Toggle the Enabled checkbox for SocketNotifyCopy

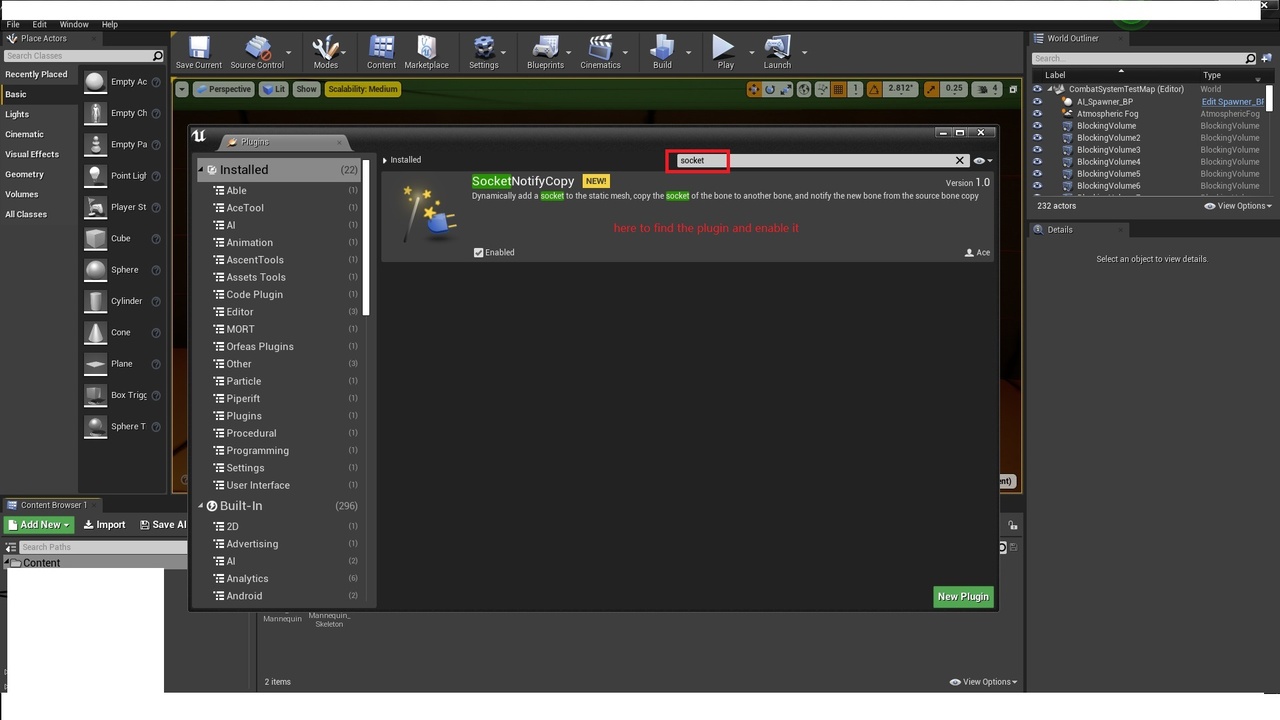pyautogui.click(x=479, y=252)
